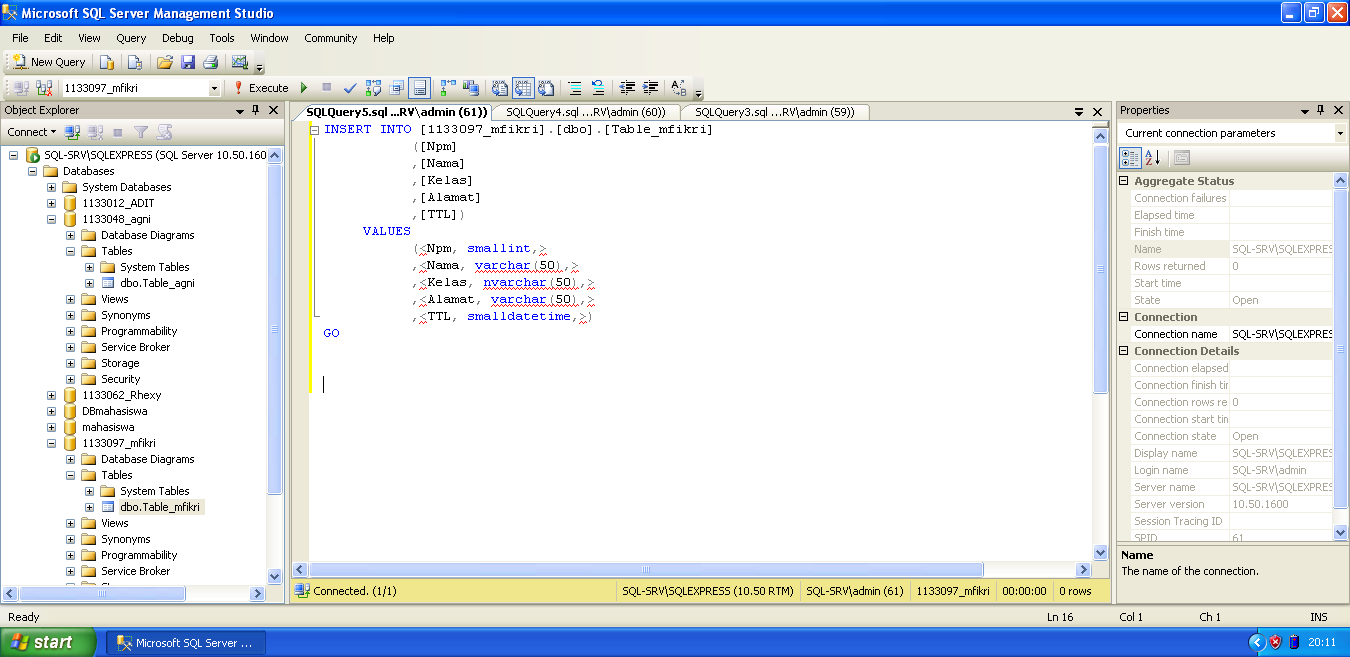Print using the printer toolbar icon
Image resolution: width=1350 pixels, height=657 pixels.
point(210,62)
